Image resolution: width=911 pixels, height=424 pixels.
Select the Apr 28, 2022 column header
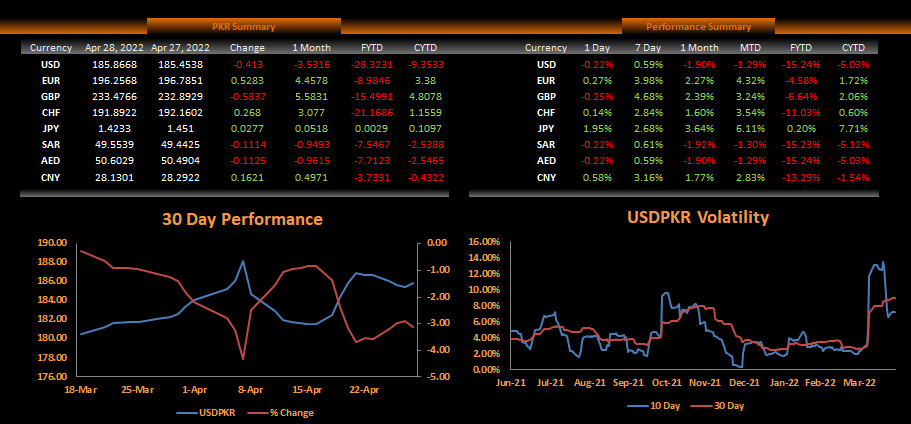click(113, 47)
